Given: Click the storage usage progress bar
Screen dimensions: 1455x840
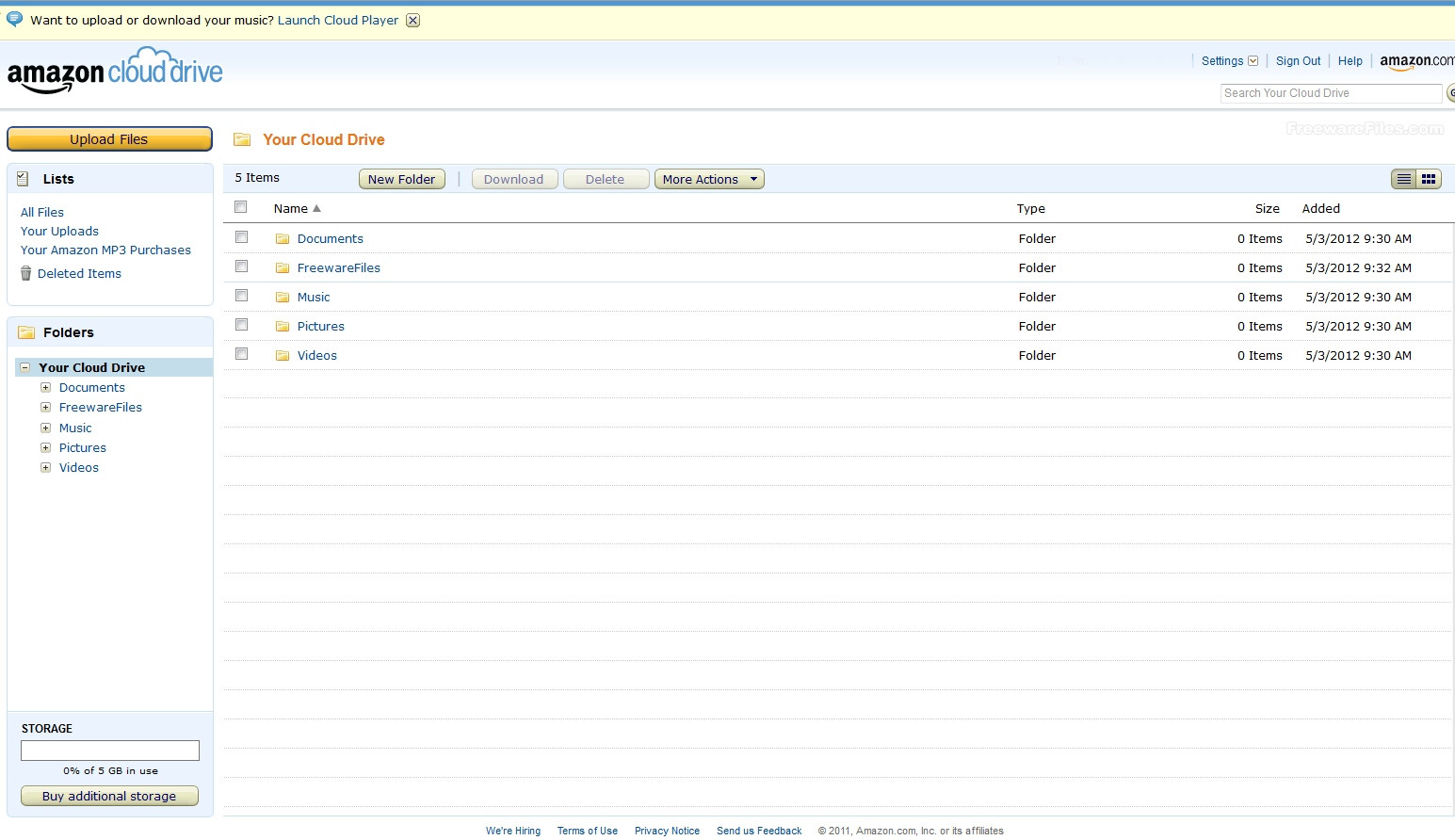Looking at the screenshot, I should [x=110, y=751].
